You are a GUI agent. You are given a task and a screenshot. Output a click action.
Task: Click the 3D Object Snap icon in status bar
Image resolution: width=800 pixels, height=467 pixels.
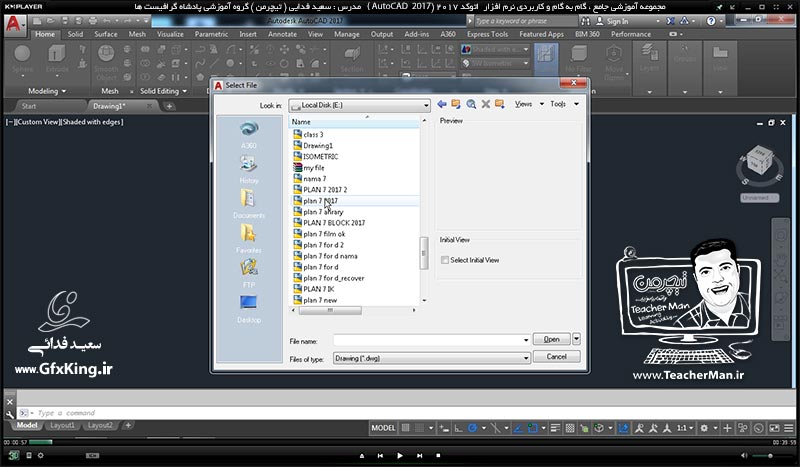(x=598, y=428)
